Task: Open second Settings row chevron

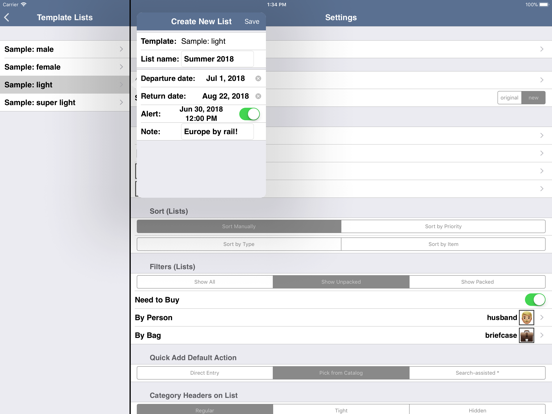Action: click(x=541, y=80)
